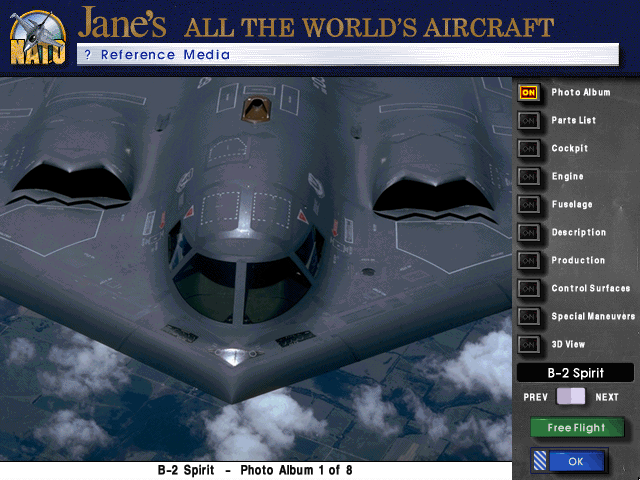The image size is (640, 480).
Task: Turn off the Photo Album ON button
Action: [529, 93]
